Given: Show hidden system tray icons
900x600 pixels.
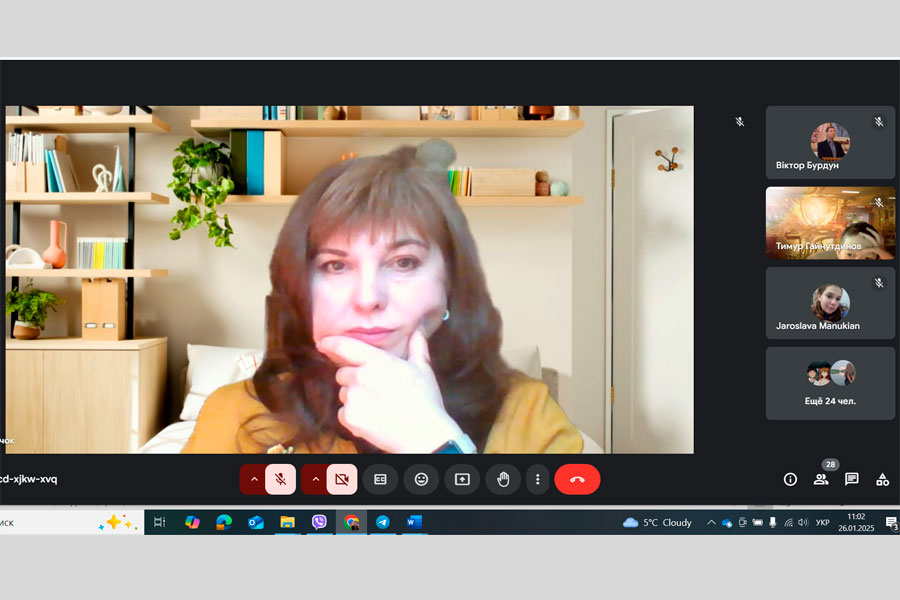Looking at the screenshot, I should click(x=711, y=522).
